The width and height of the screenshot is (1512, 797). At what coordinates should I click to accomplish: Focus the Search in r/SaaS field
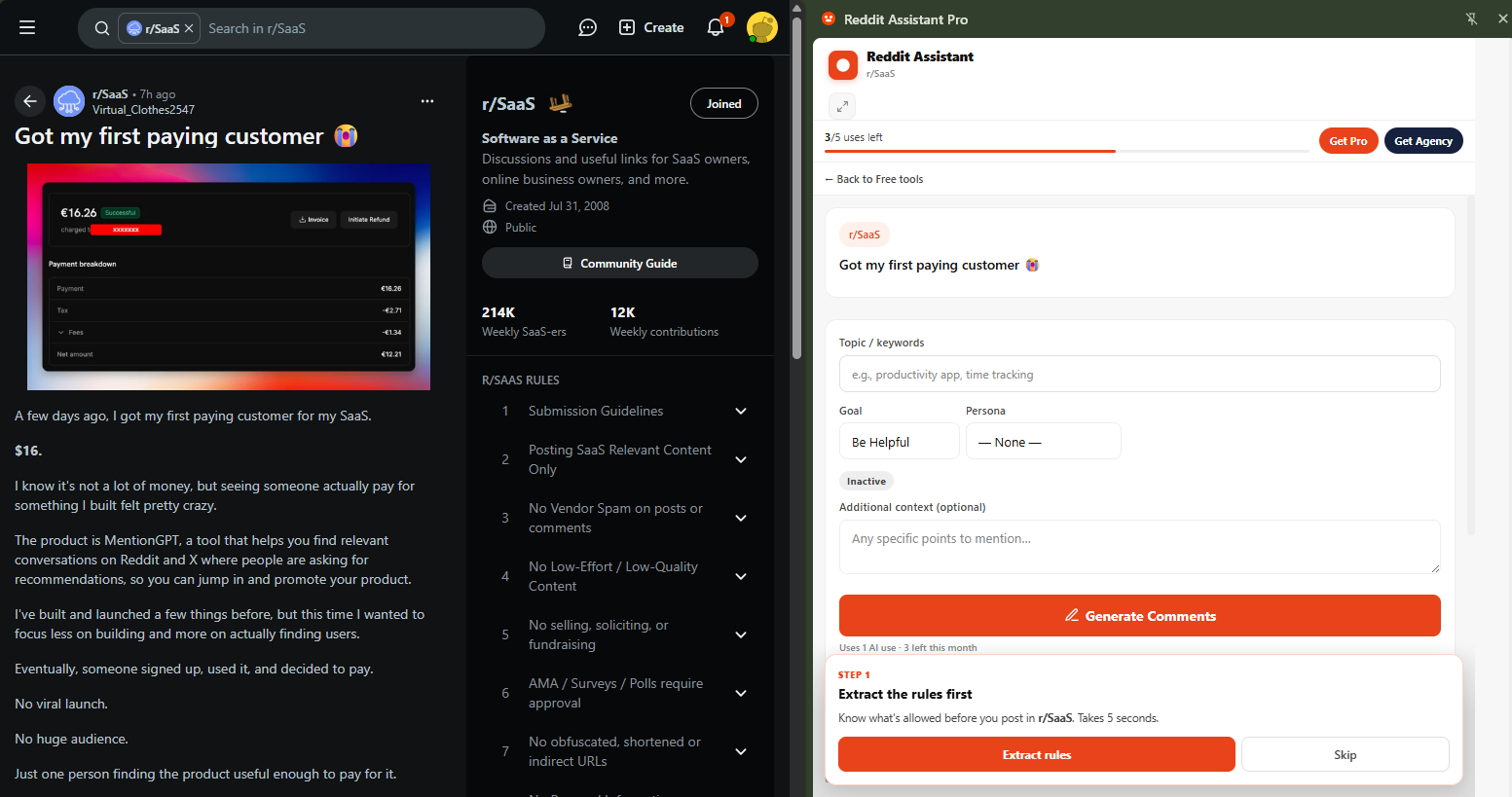(x=370, y=28)
